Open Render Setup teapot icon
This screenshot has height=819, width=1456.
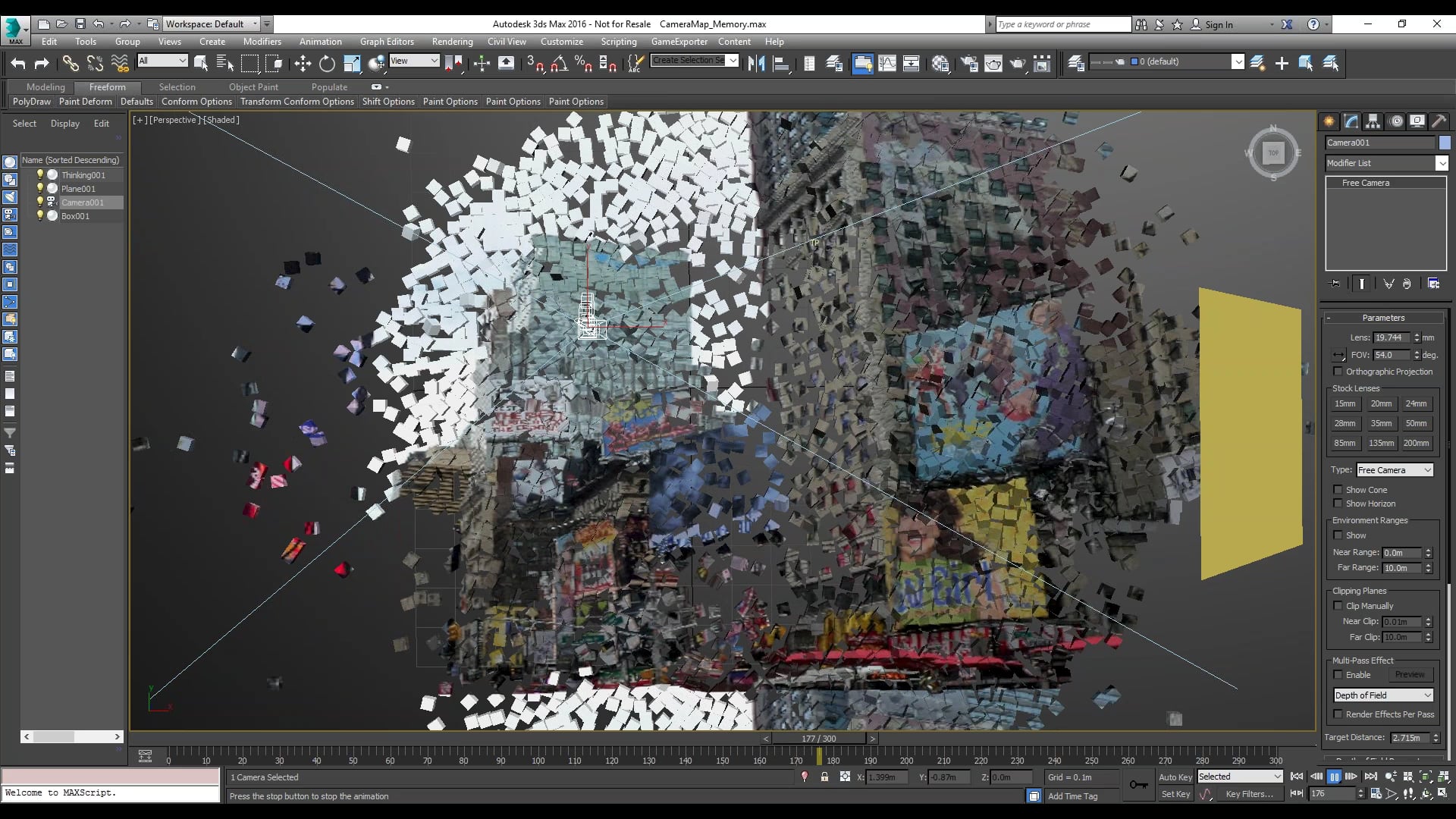(968, 64)
